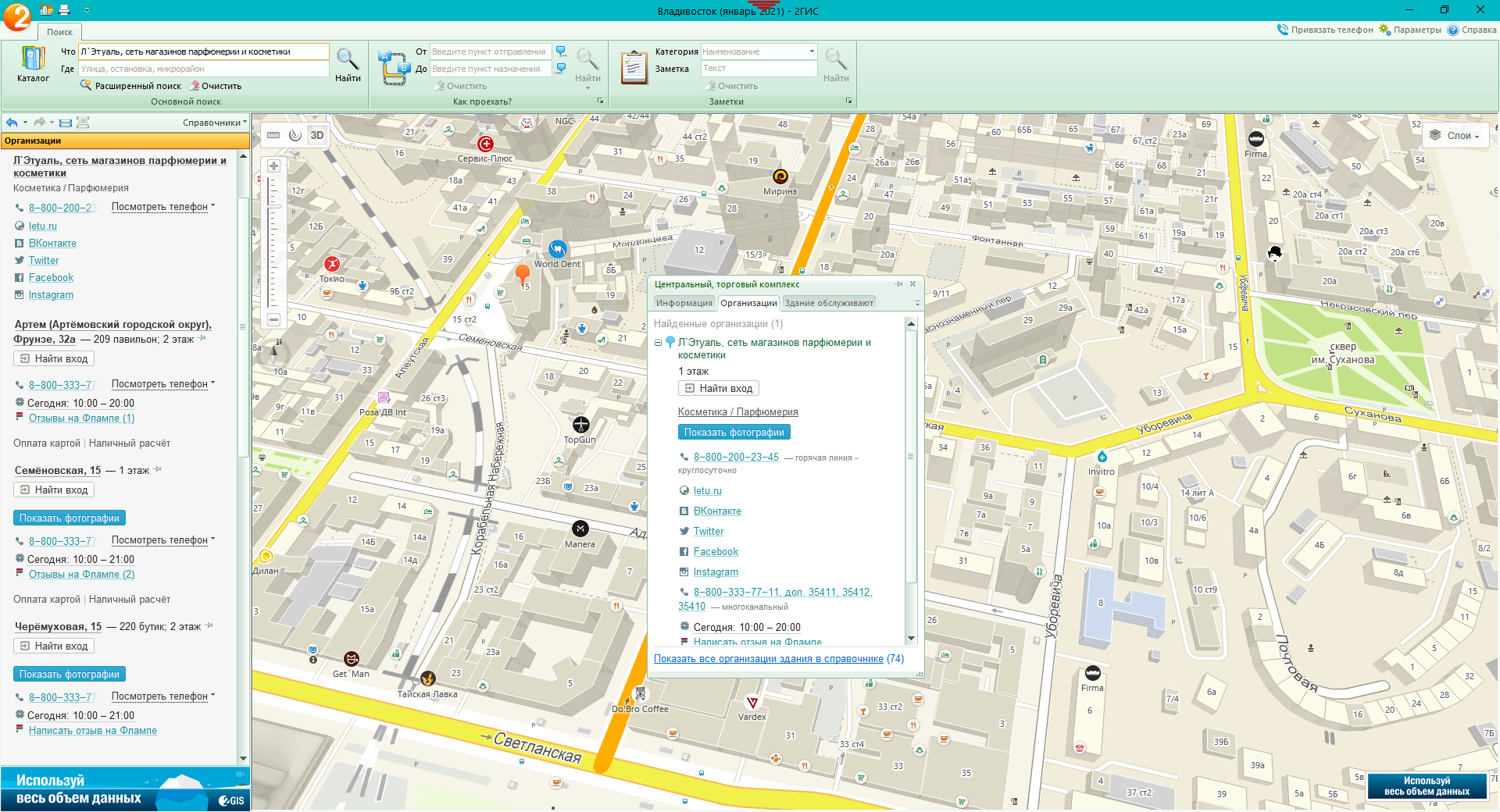Click the Найти magnifier in main search
The height and width of the screenshot is (812, 1500).
coord(348,65)
